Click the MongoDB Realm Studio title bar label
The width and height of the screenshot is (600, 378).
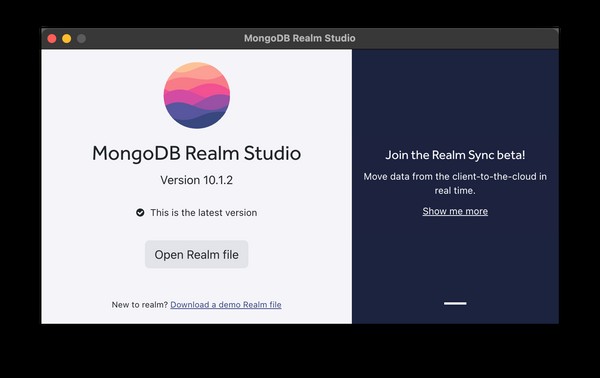point(300,38)
